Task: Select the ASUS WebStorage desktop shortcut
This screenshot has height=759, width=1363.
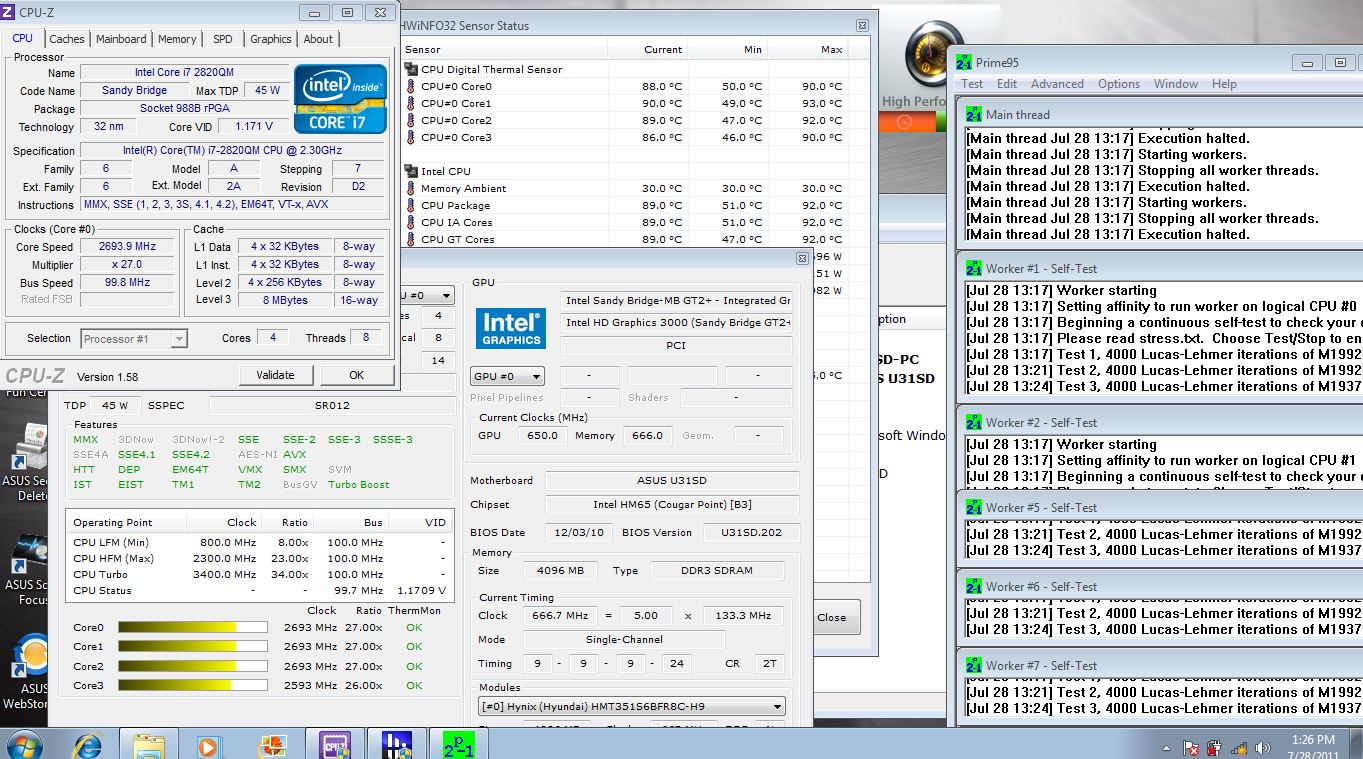Action: (x=25, y=670)
